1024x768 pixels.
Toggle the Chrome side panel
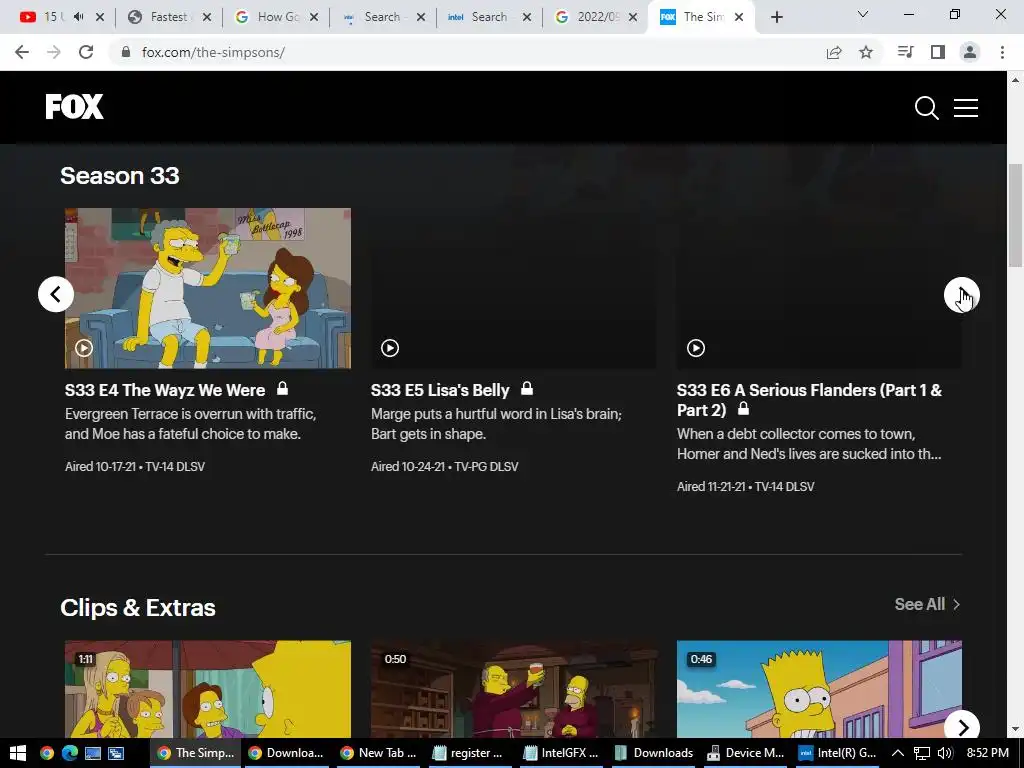pos(938,52)
